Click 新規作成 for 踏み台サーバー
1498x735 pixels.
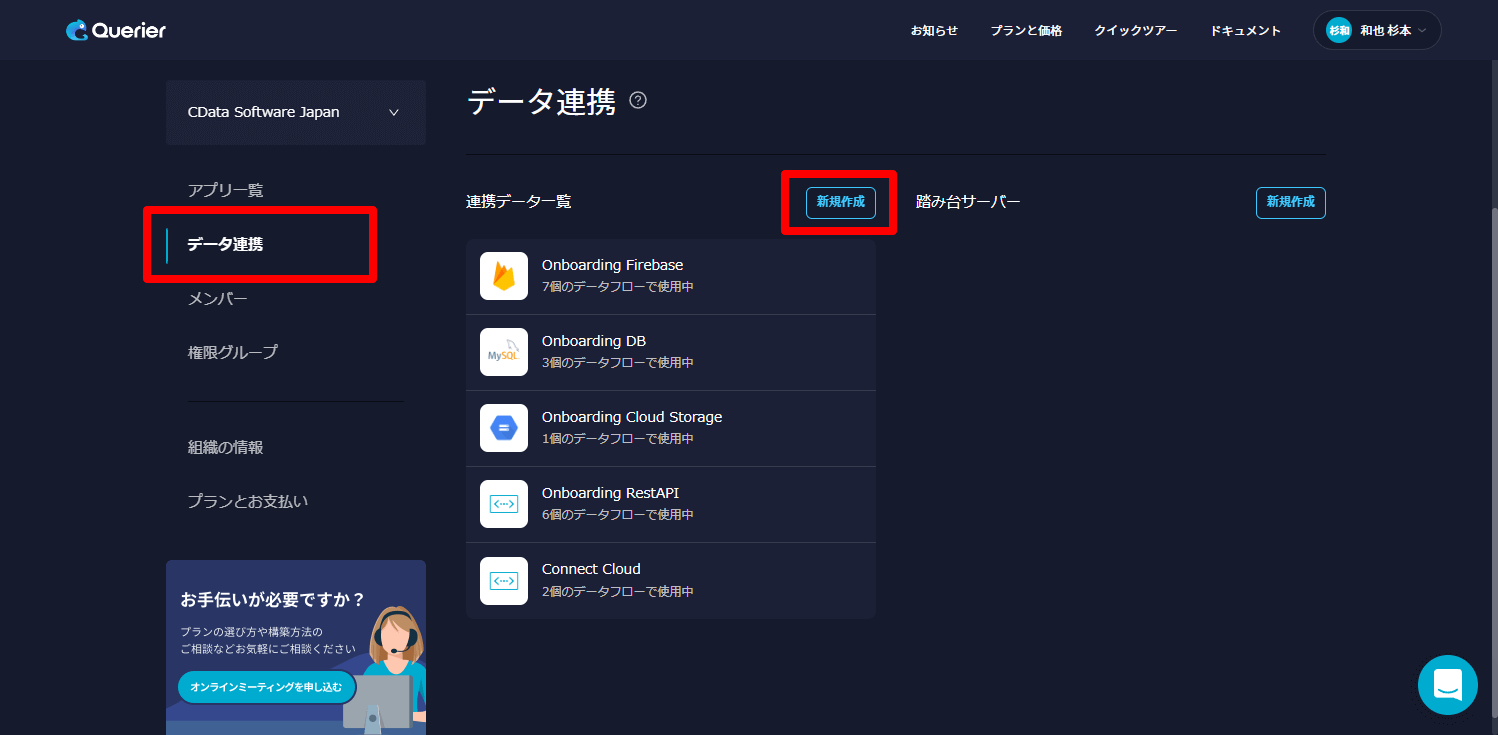(x=1291, y=202)
